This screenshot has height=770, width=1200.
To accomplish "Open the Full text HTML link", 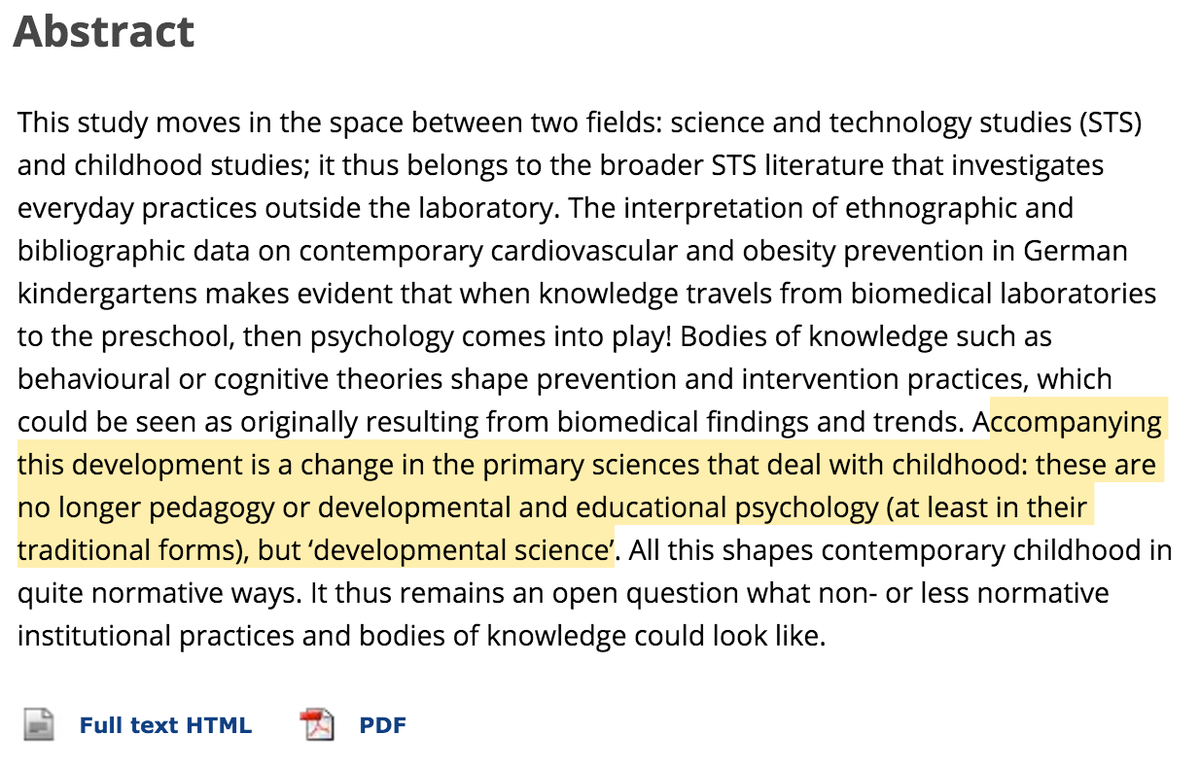I will 166,726.
